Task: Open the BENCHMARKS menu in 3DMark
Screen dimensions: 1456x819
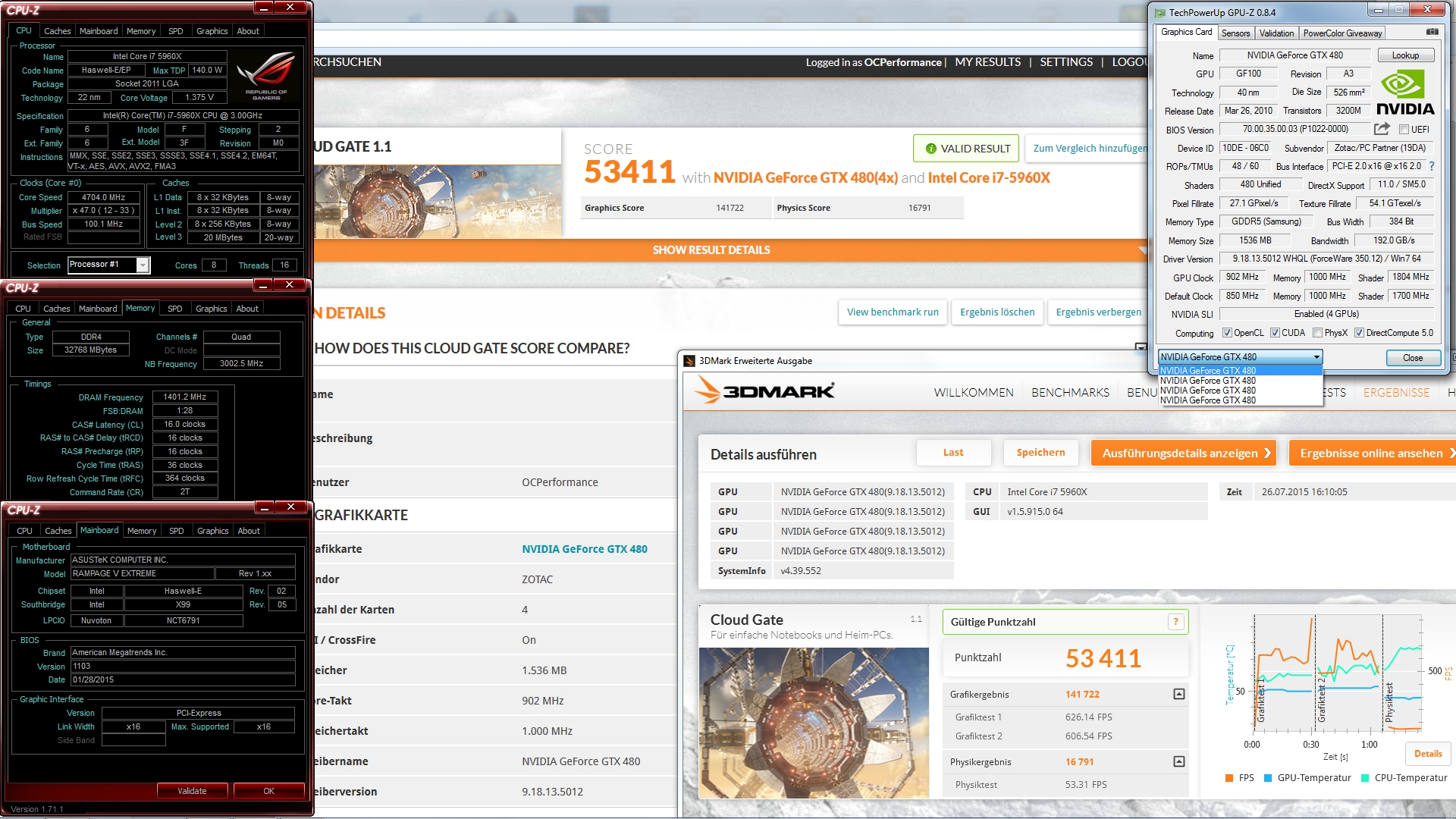Action: coord(1070,393)
